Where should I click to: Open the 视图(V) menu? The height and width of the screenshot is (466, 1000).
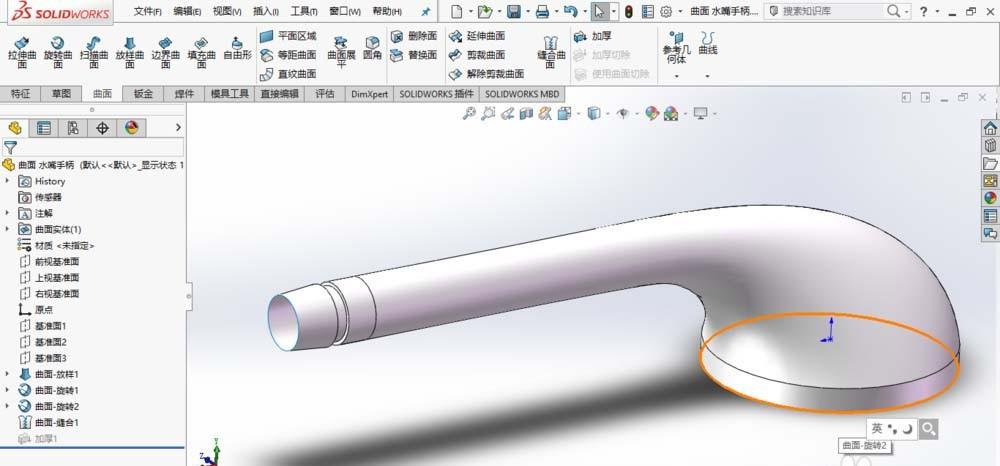coord(226,11)
